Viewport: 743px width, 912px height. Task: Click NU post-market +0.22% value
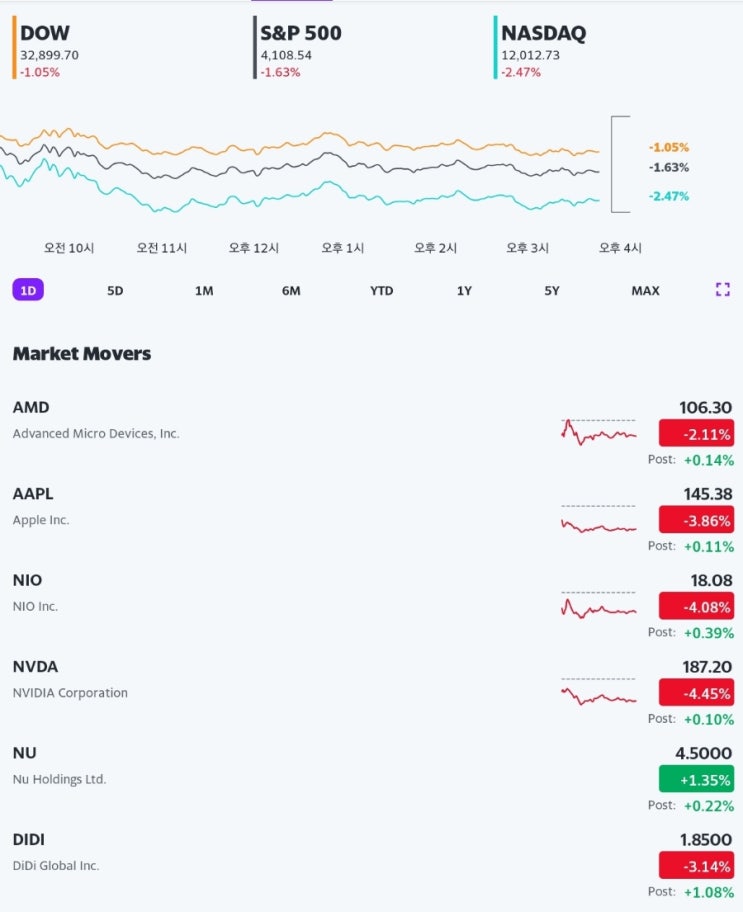tap(709, 806)
